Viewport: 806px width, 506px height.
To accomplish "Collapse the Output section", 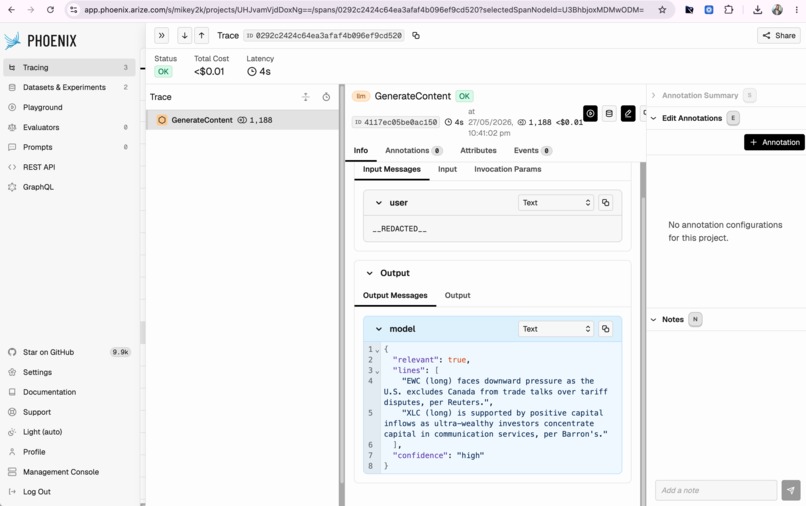I will (370, 273).
